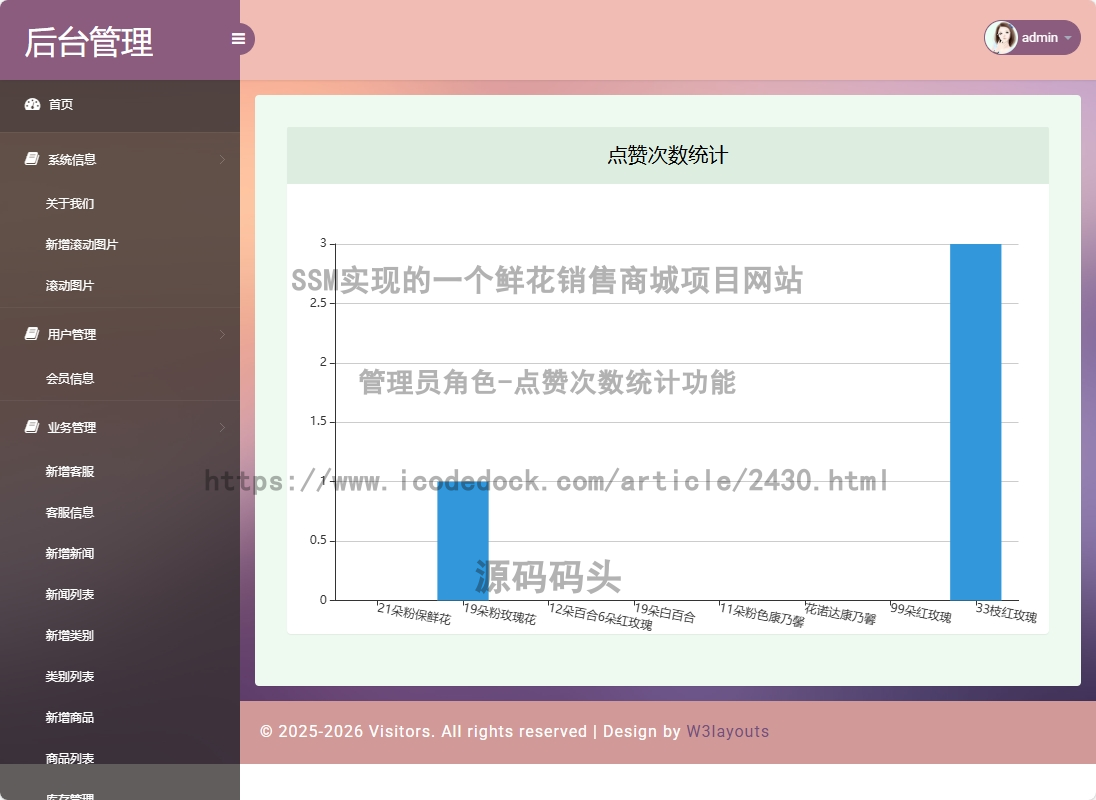This screenshot has width=1096, height=800.
Task: Click the dashboard icon beside 首页
Action: [32, 104]
